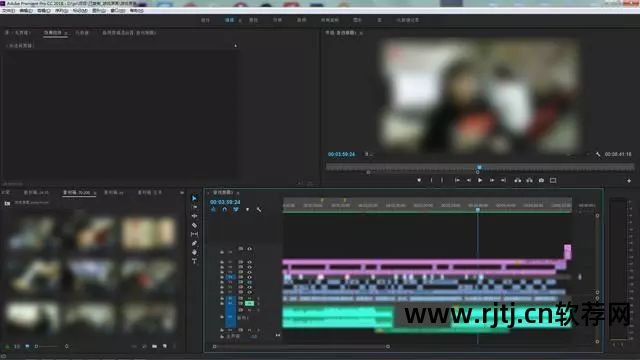
Task: Toggle the timeline snap magnet icon
Action: click(x=224, y=209)
